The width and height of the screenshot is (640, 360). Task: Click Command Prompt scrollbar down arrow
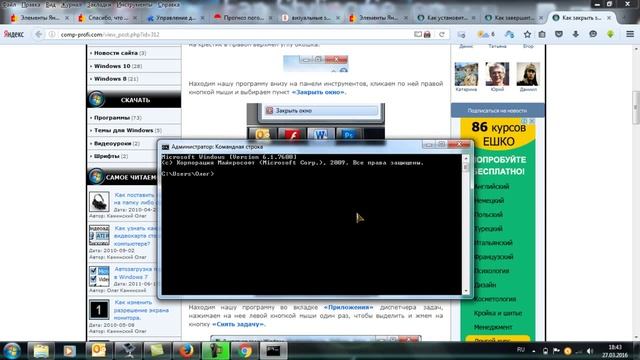466,291
